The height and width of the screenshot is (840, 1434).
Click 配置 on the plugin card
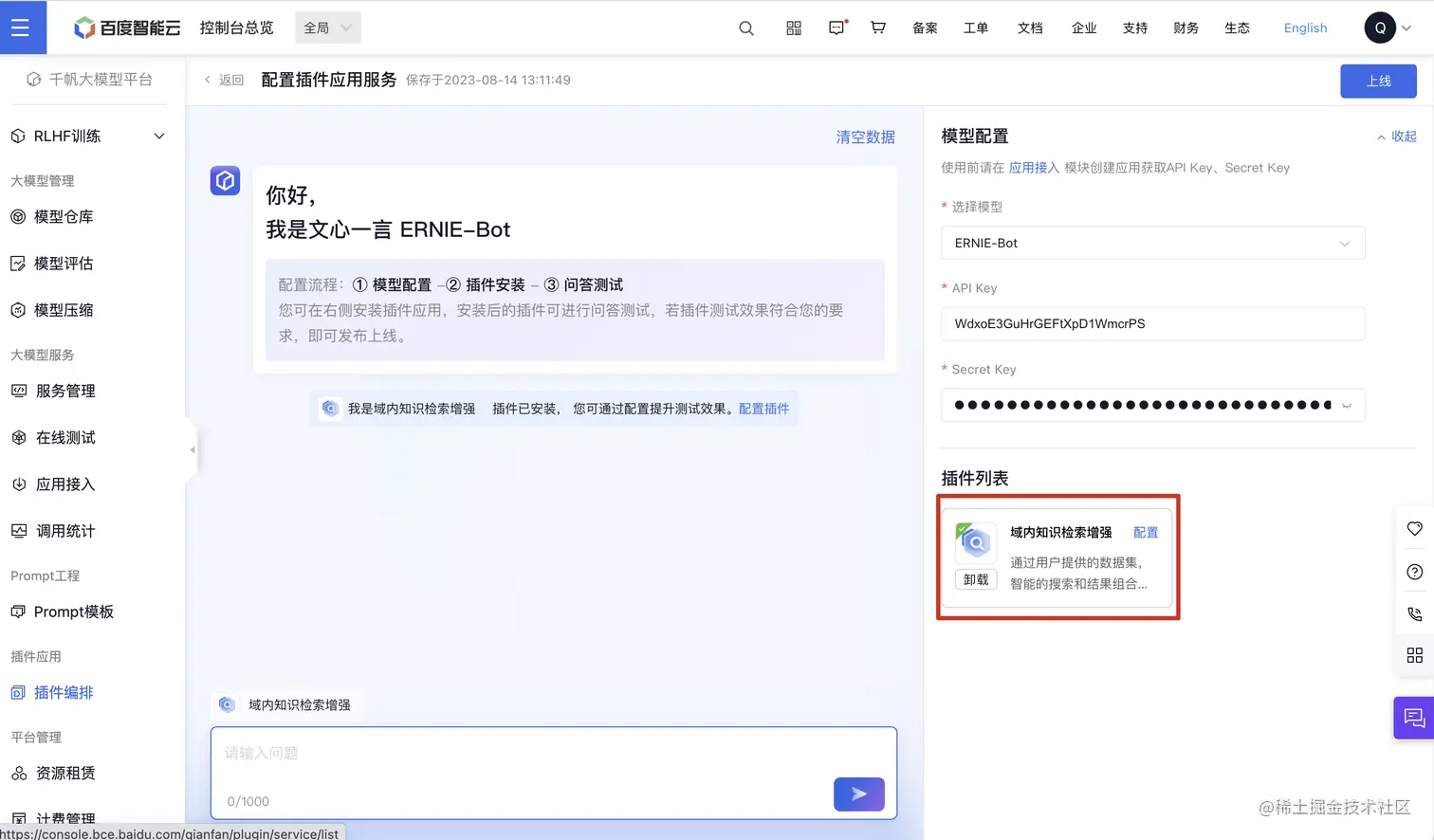tap(1146, 532)
